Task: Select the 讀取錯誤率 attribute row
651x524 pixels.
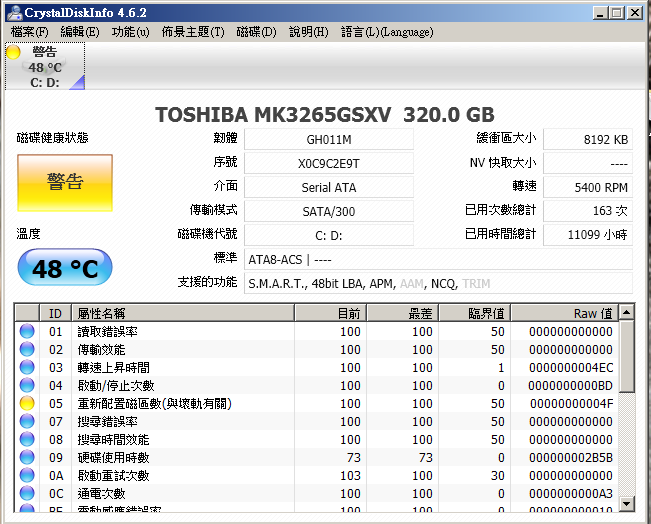Action: 317,331
